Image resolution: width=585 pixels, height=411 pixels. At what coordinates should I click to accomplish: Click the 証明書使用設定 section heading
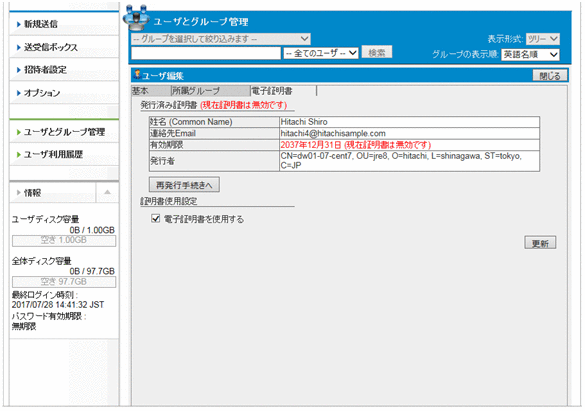tap(169, 201)
